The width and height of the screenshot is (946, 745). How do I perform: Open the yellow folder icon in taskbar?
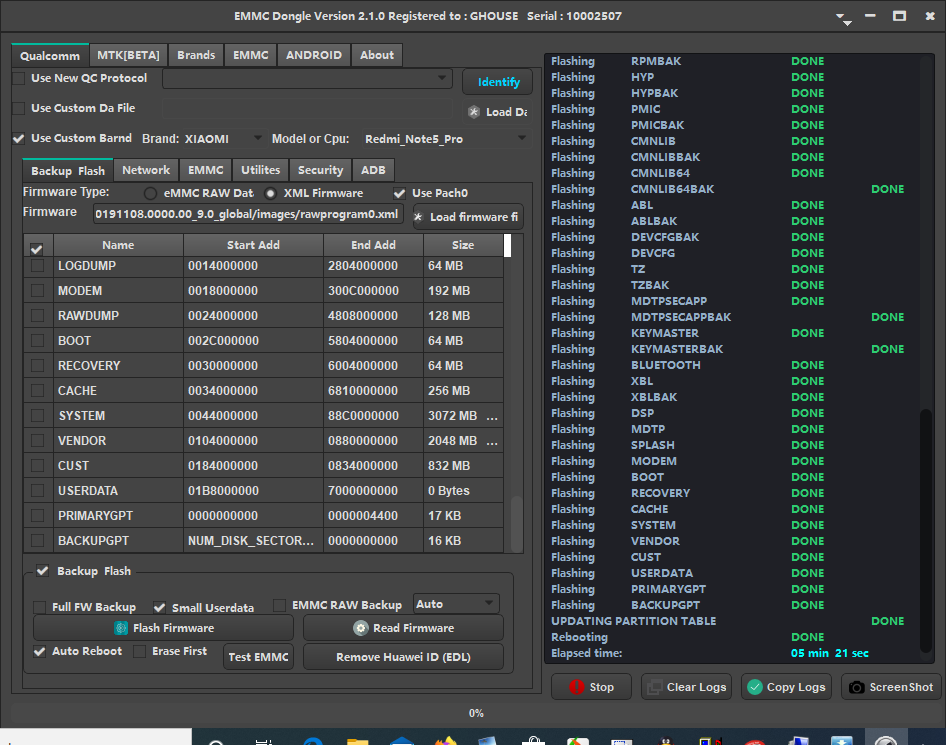point(357,742)
